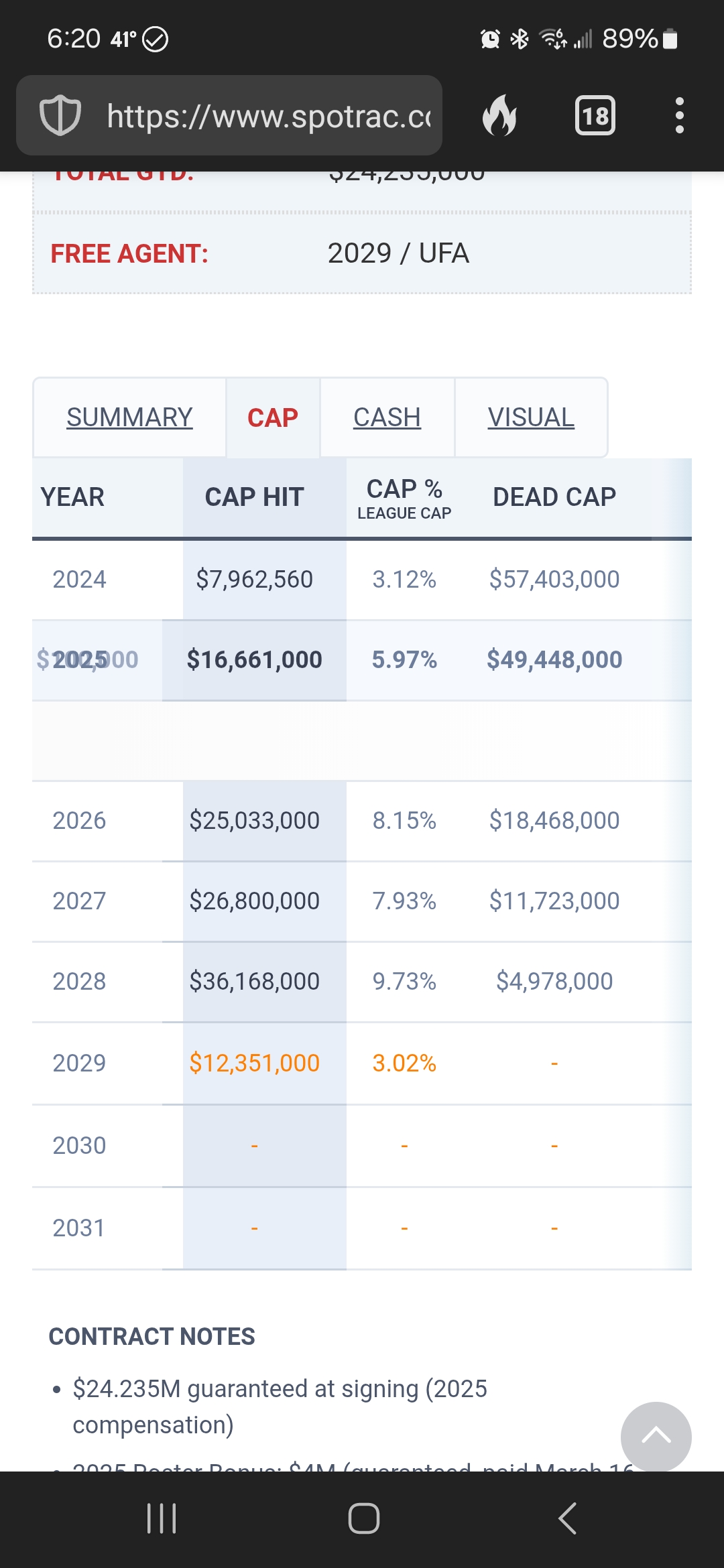Tap the DEAD CAP column header
This screenshot has height=1568, width=724.
click(554, 497)
